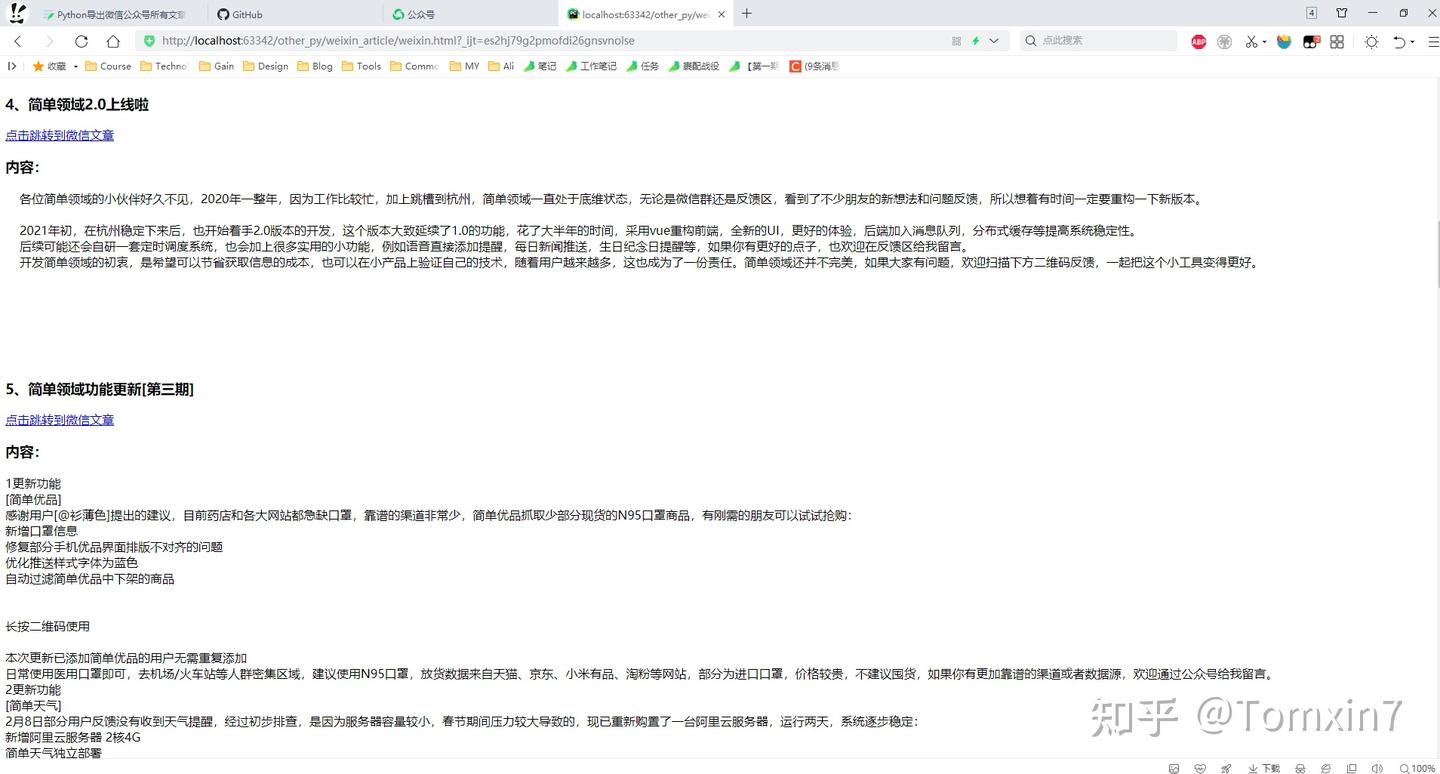Click the colorful browser extension globe icon
This screenshot has width=1440, height=774.
pos(1283,41)
